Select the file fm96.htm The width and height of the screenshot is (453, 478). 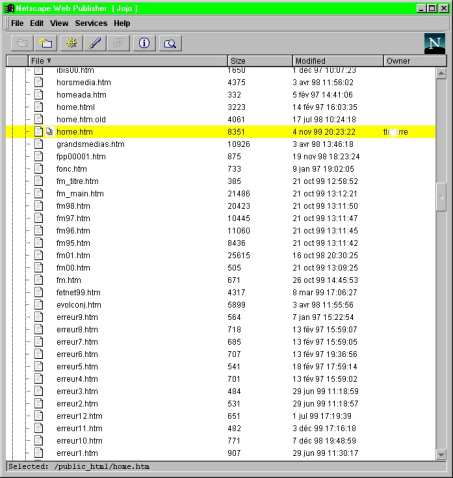click(73, 231)
